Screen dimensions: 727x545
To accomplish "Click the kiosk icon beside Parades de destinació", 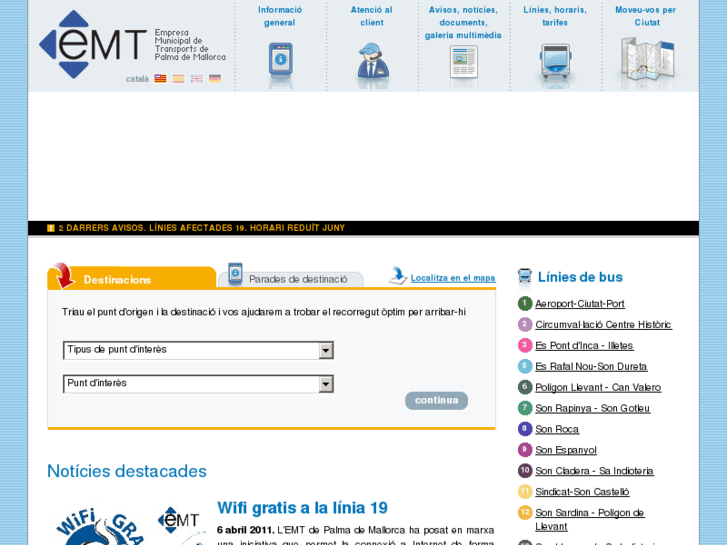I will [x=236, y=274].
